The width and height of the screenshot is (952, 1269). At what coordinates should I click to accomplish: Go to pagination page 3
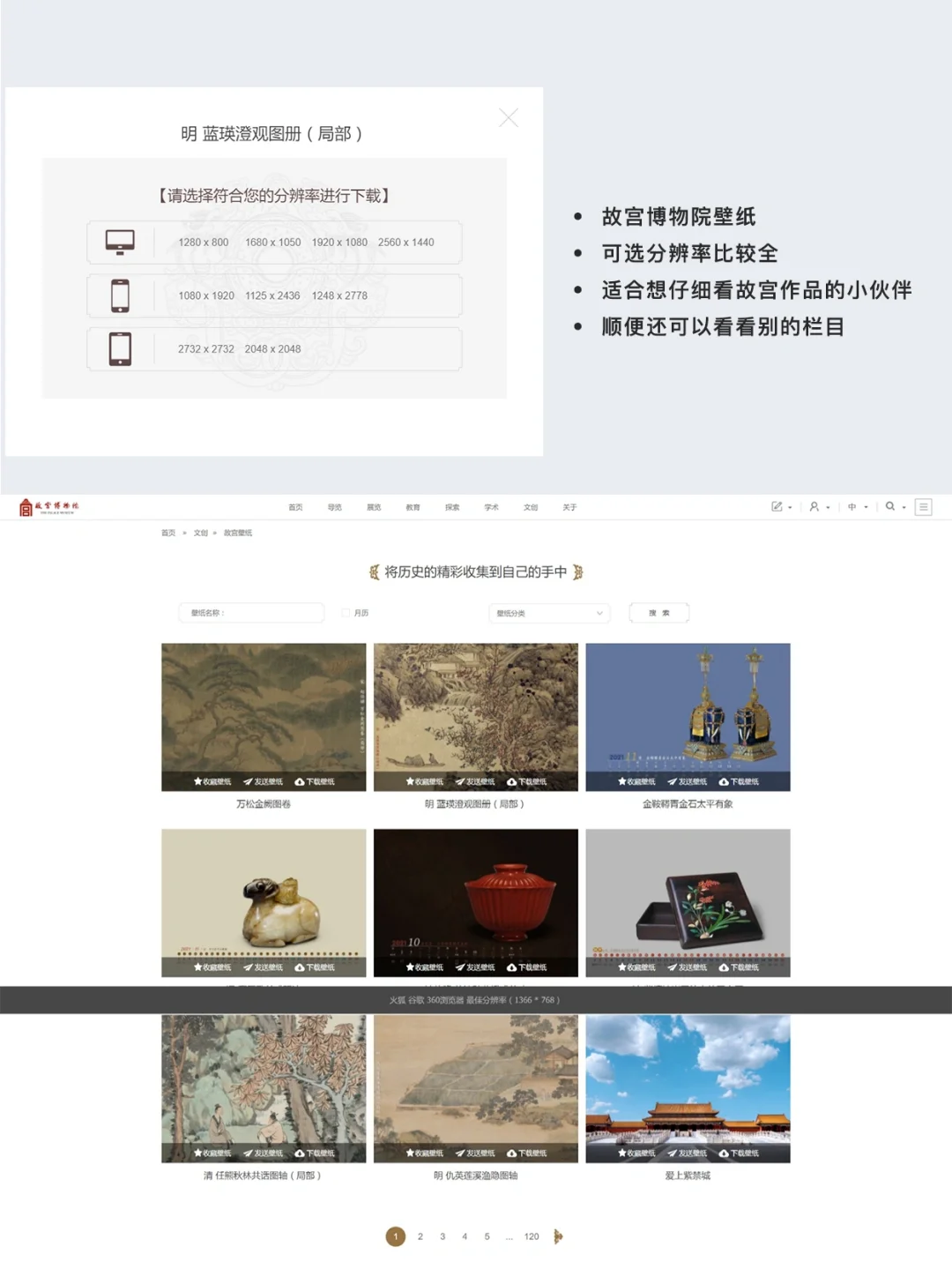click(x=443, y=1236)
